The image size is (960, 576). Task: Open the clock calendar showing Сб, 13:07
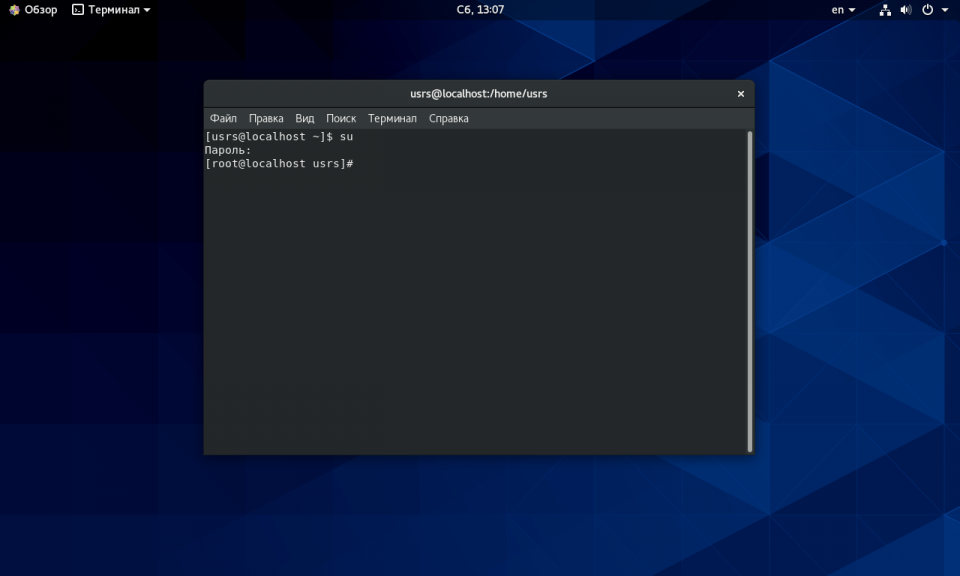[480, 10]
